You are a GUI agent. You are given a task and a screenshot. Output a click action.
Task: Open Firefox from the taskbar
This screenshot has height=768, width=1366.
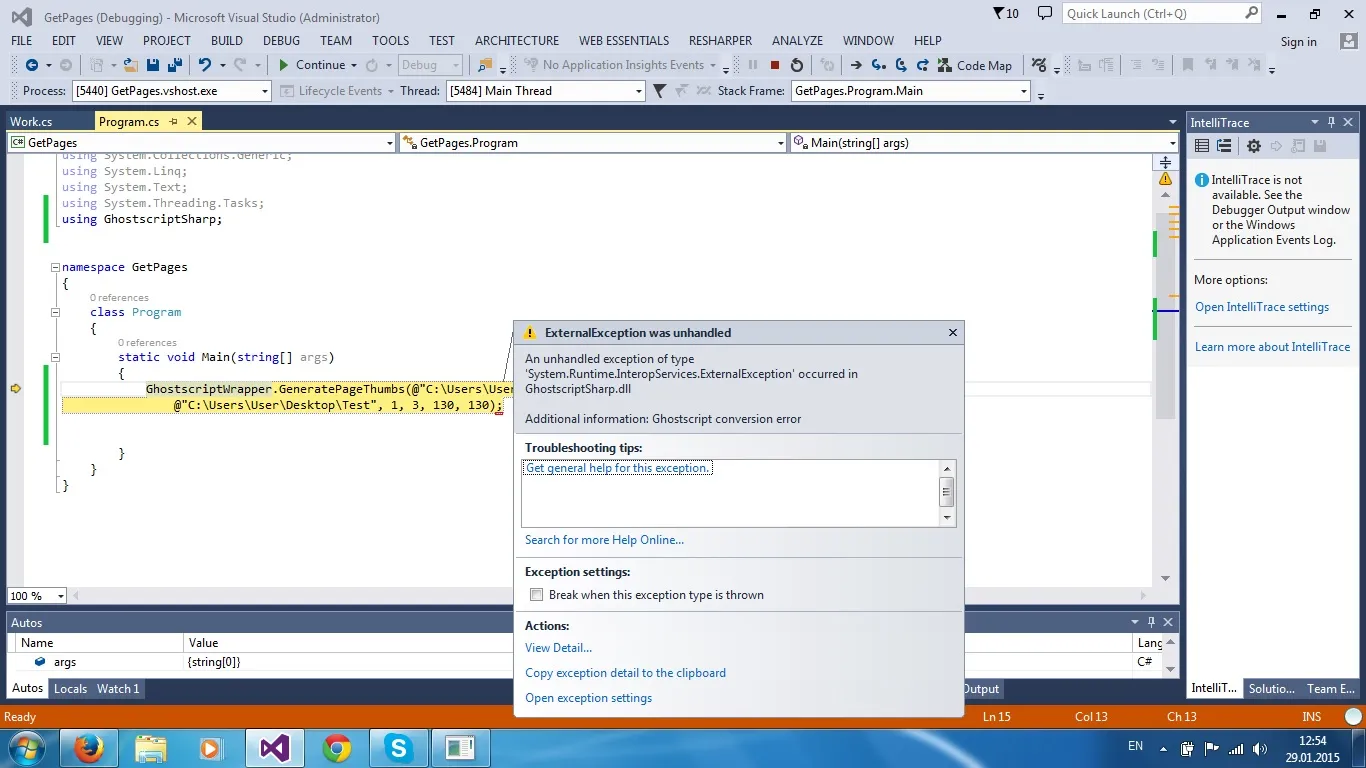point(89,748)
